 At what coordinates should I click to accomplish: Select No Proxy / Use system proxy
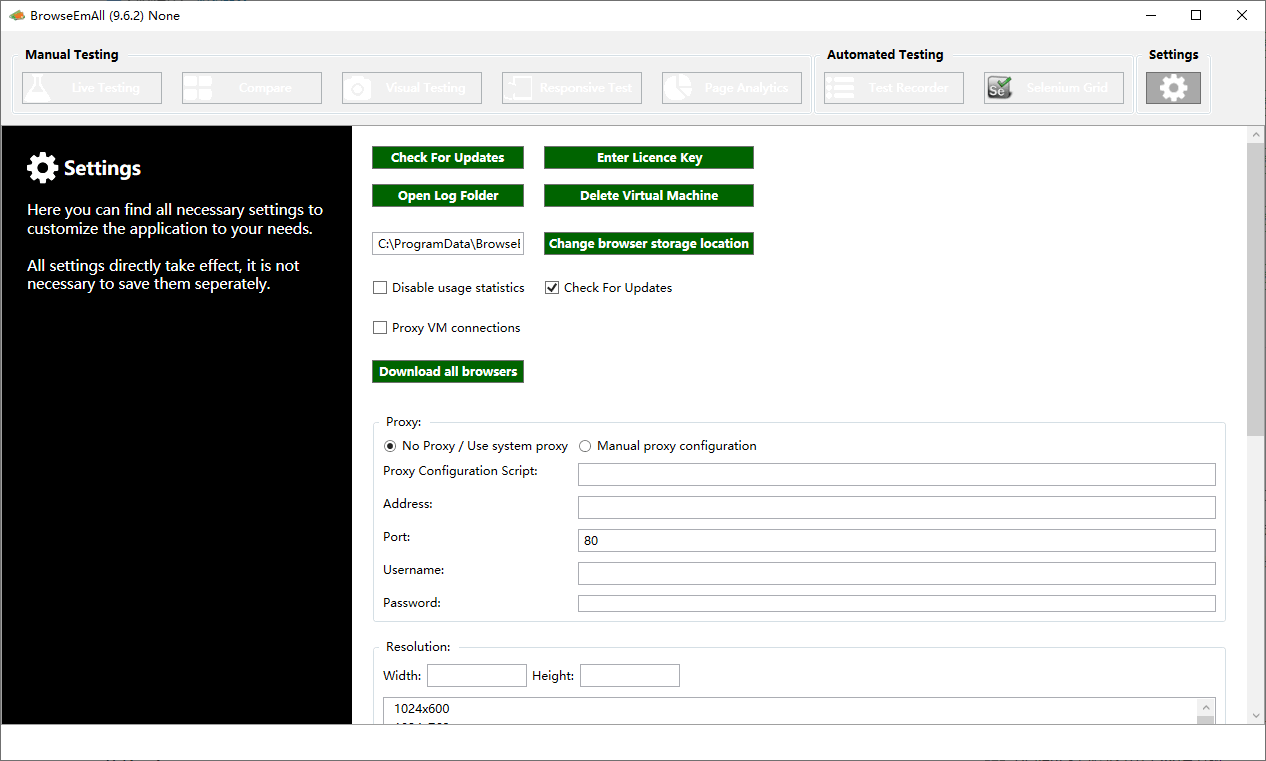point(390,446)
